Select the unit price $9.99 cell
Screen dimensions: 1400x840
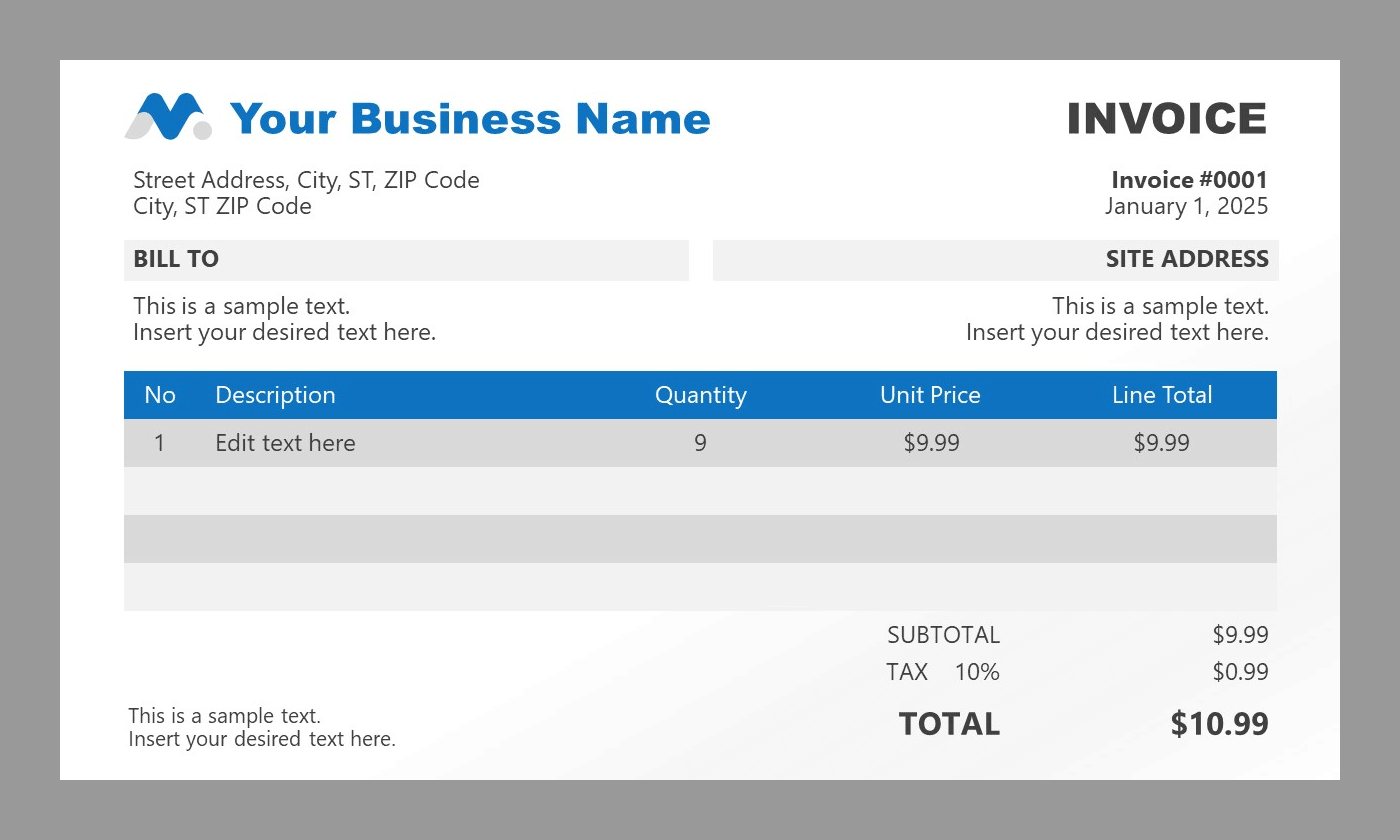click(x=931, y=443)
